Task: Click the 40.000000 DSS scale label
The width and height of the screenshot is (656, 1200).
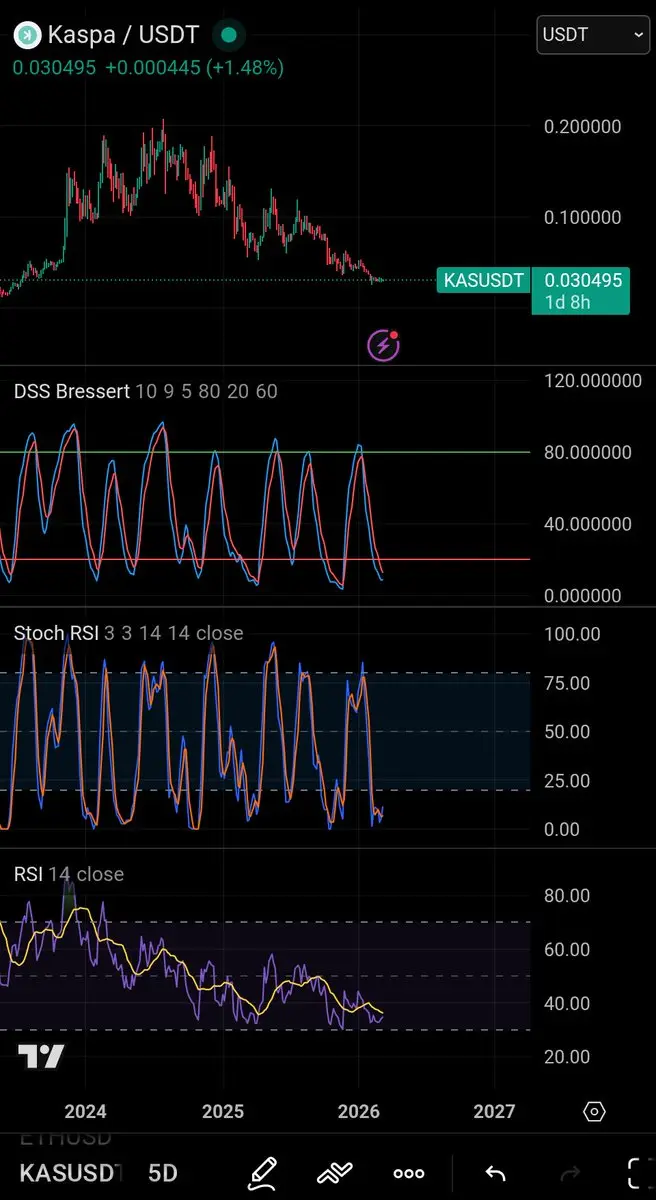Action: (587, 524)
